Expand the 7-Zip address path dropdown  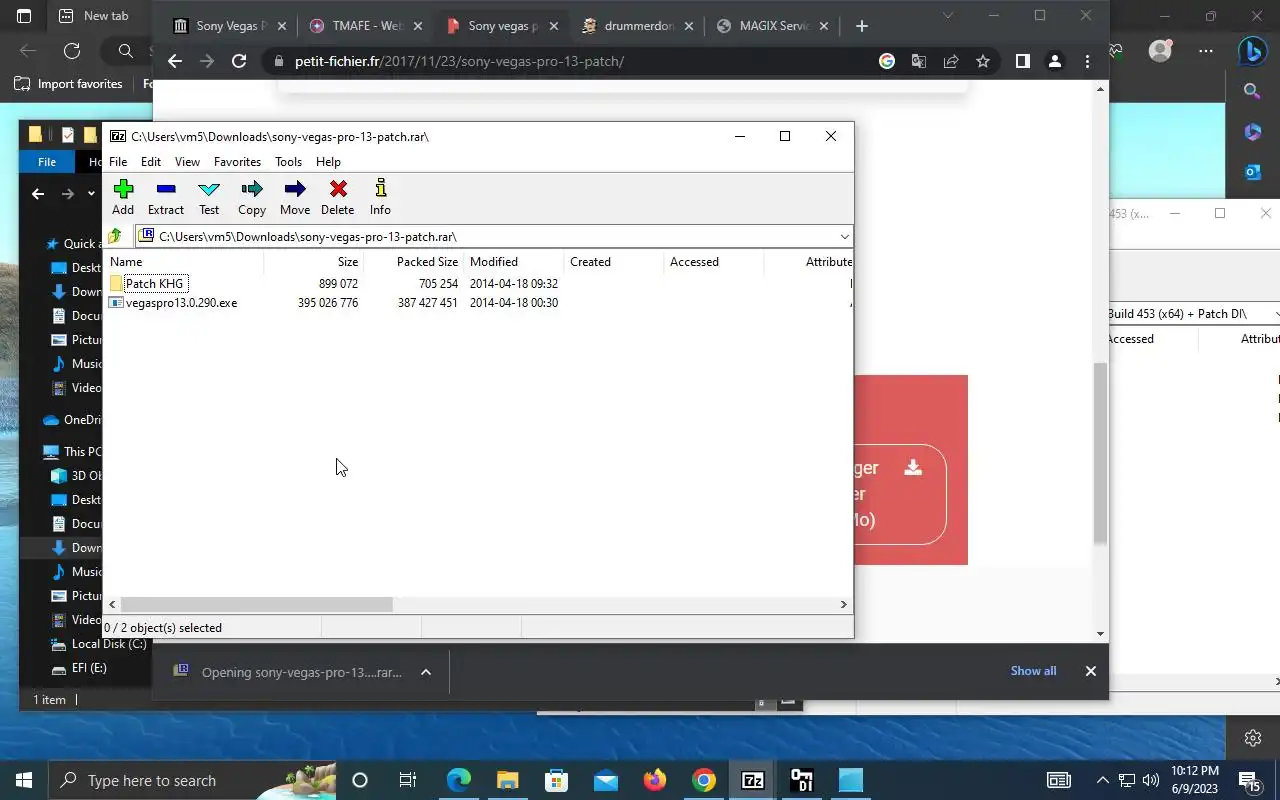click(844, 237)
